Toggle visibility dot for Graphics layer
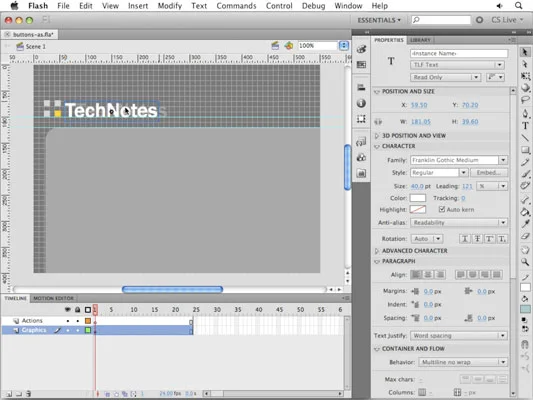The width and height of the screenshot is (533, 400). (68, 330)
